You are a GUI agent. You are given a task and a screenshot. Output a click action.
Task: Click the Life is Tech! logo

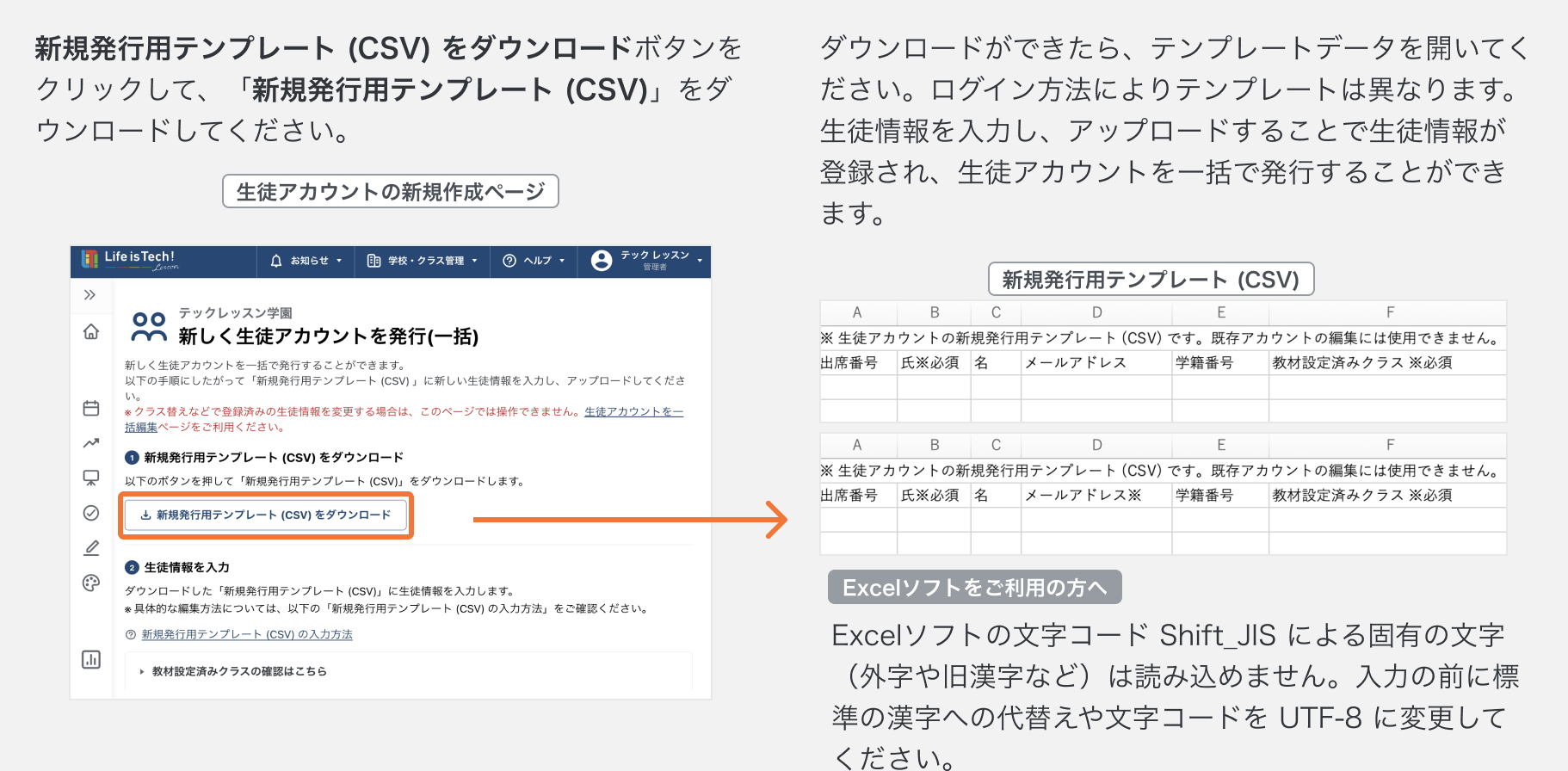(x=130, y=260)
